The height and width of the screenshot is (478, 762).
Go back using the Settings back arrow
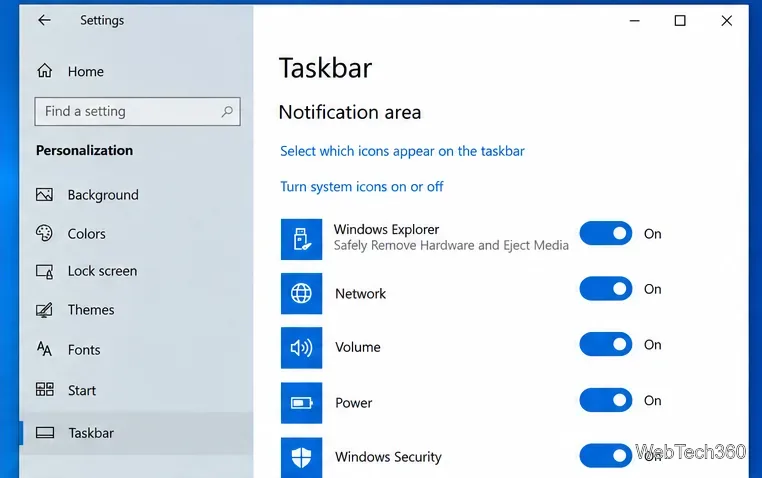[x=44, y=20]
